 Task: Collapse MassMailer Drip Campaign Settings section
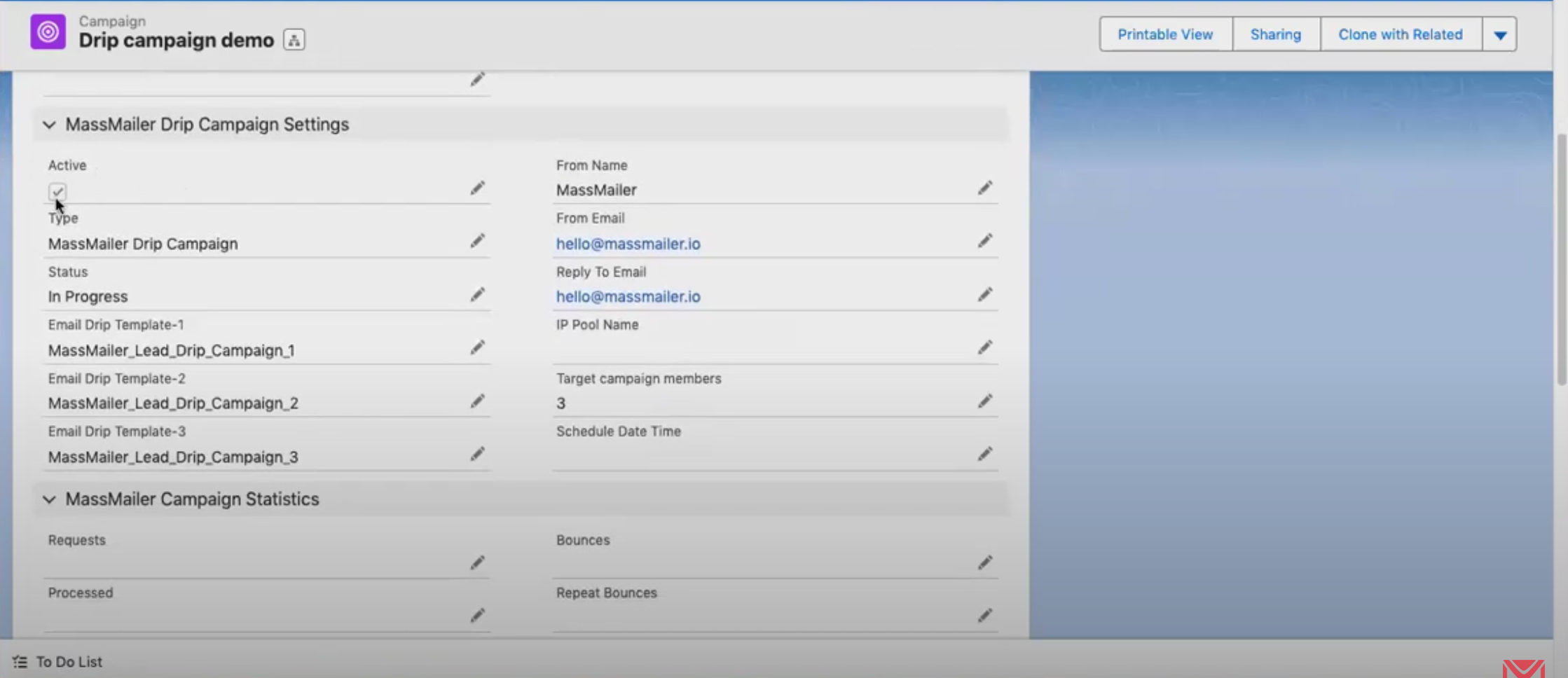coord(49,125)
